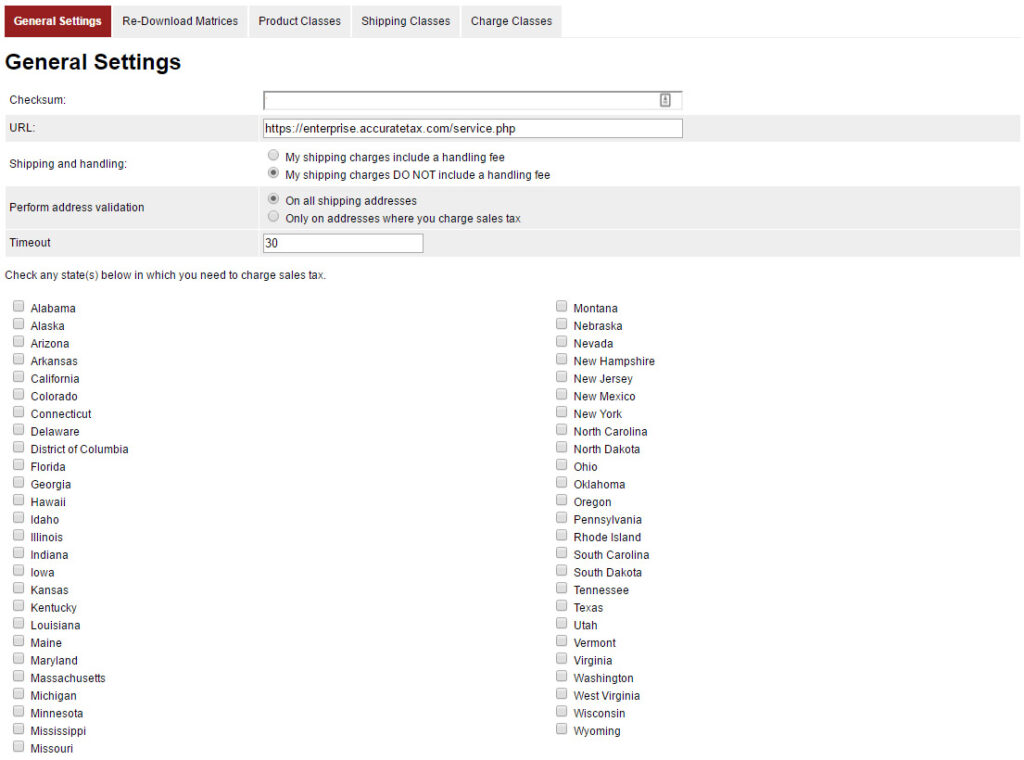The width and height of the screenshot is (1024, 760).
Task: Switch to the Re-Download Matrices tab
Action: [179, 20]
